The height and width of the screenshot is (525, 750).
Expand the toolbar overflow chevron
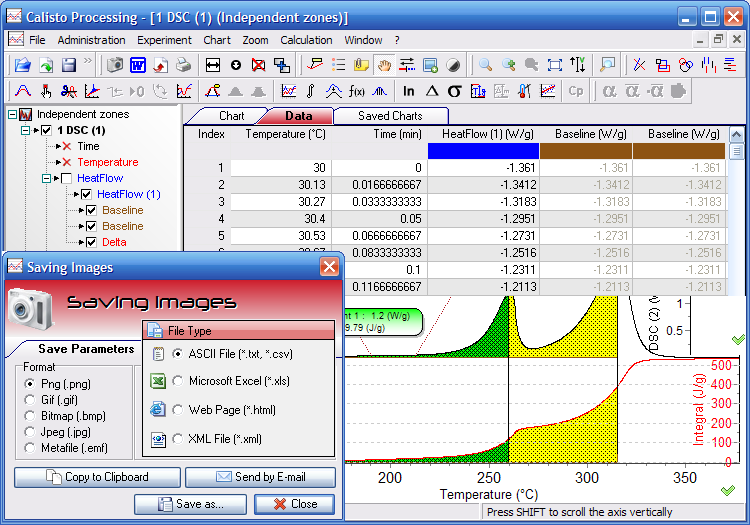click(88, 61)
